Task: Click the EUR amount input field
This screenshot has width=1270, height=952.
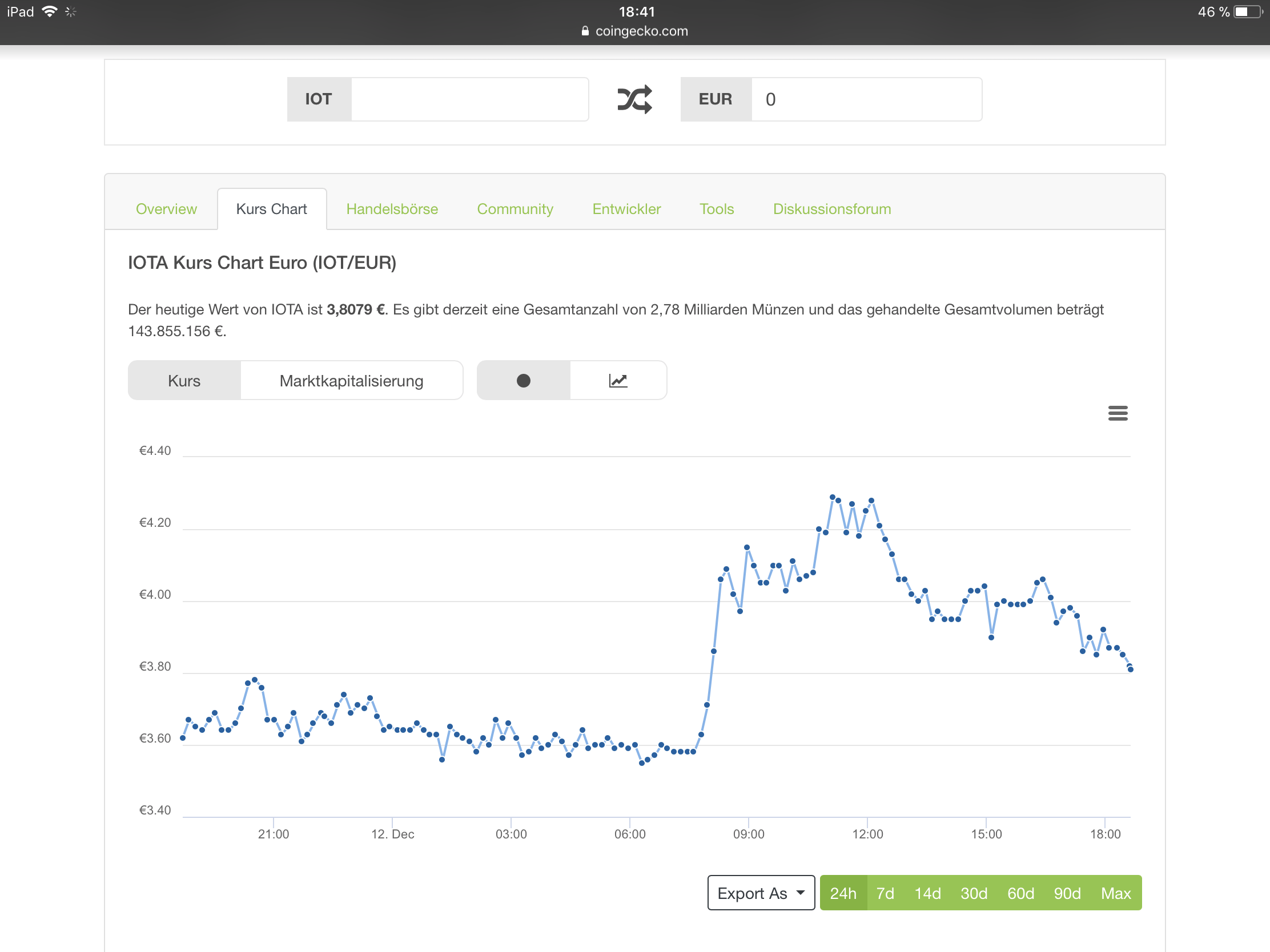Action: [866, 99]
